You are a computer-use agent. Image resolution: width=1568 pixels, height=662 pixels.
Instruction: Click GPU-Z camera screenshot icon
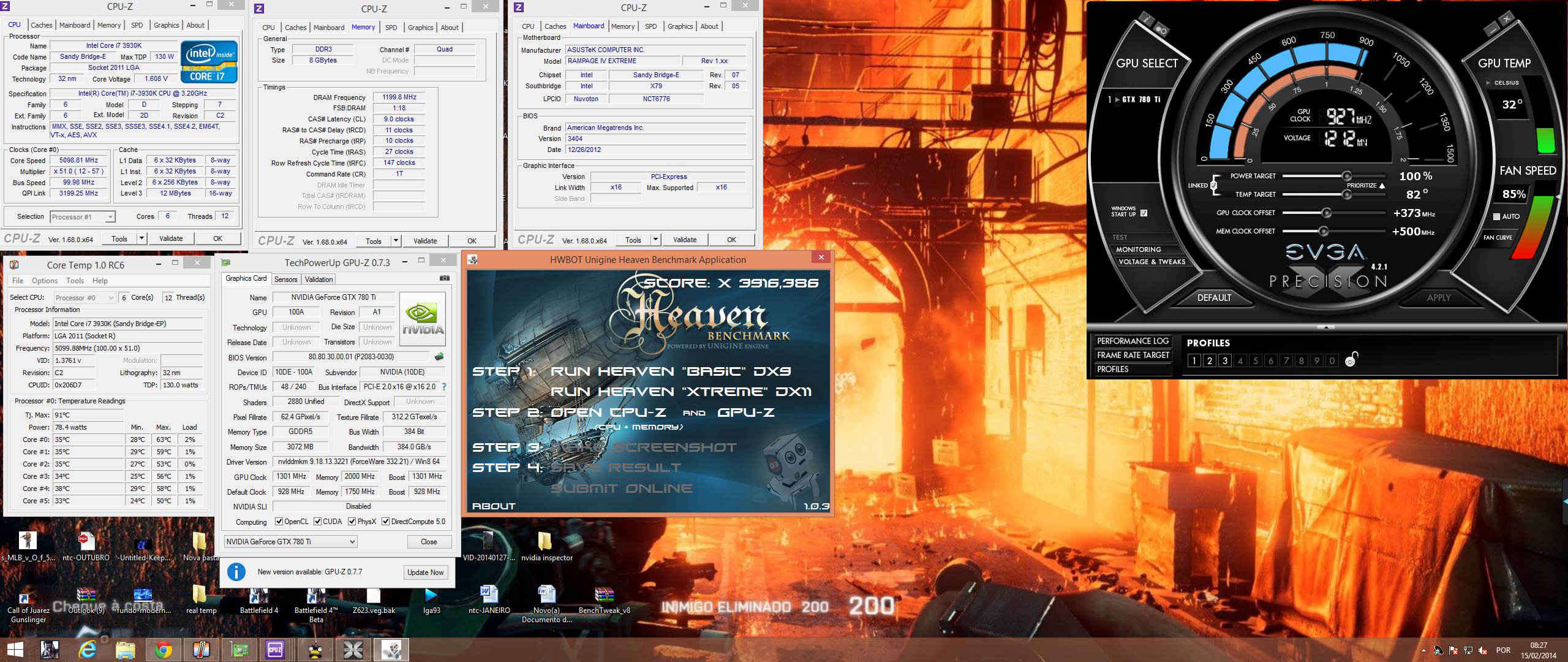click(444, 278)
